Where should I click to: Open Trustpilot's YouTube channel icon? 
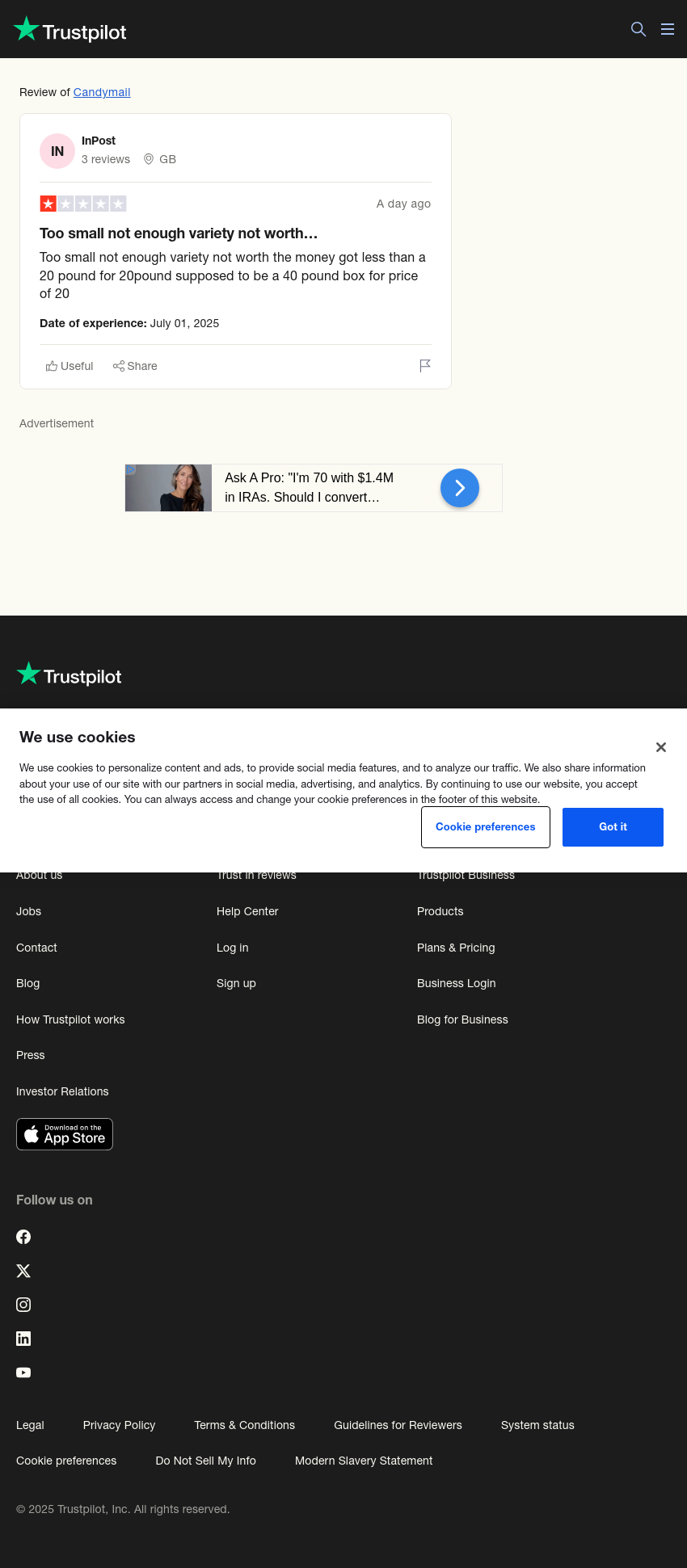23,1373
